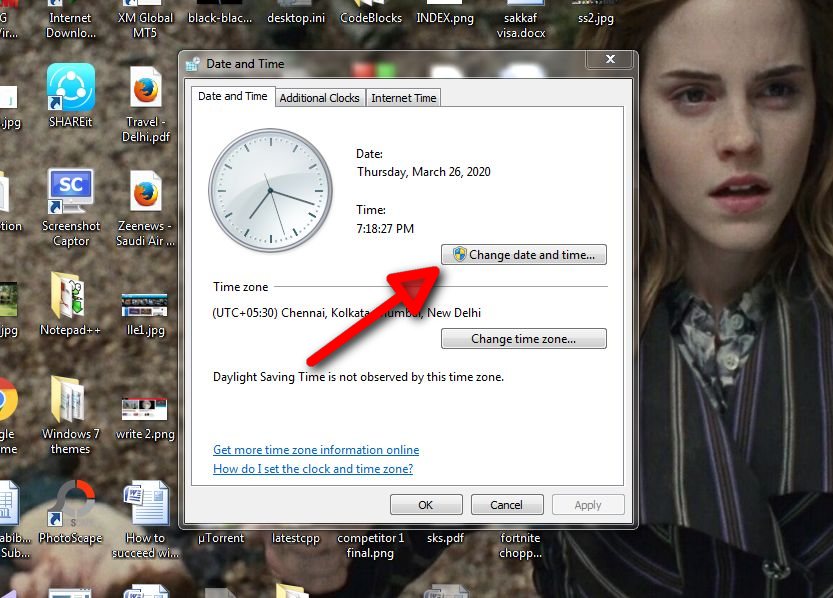Click the analog clock face
The width and height of the screenshot is (833, 598).
(270, 190)
